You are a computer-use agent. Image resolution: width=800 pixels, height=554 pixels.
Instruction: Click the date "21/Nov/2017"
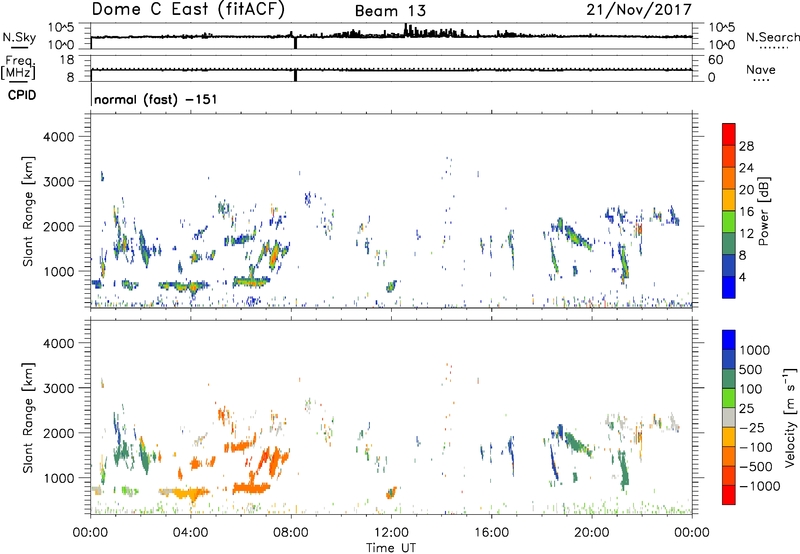[x=639, y=9]
